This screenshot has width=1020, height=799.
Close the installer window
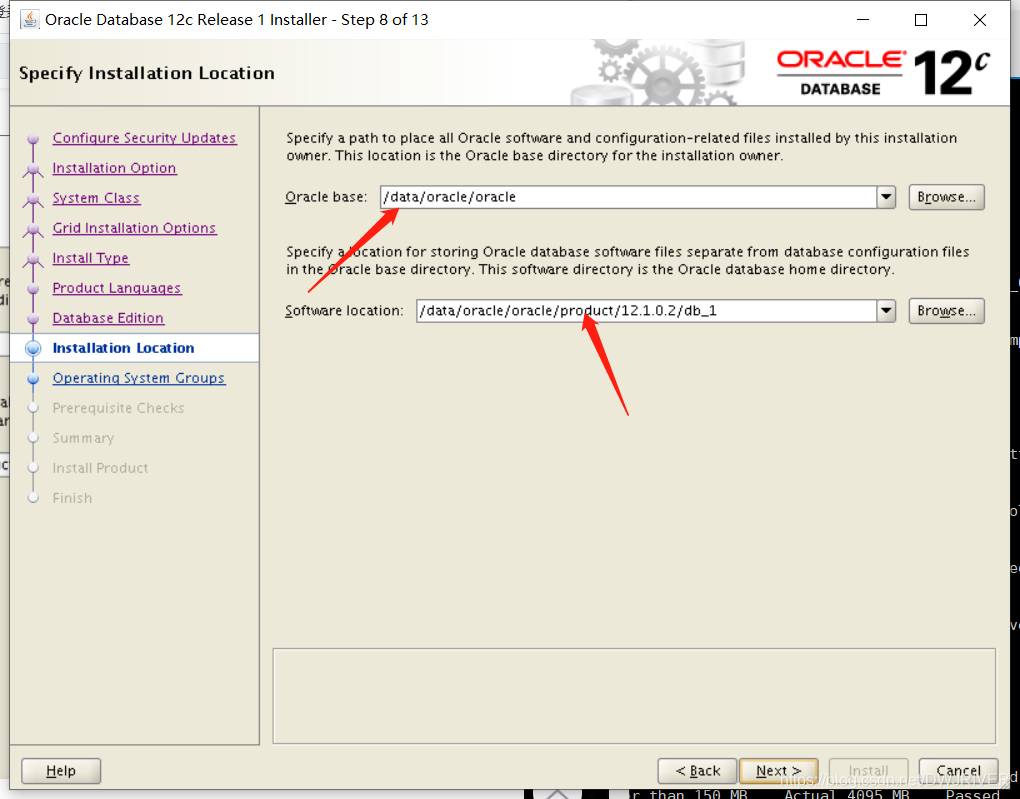980,20
